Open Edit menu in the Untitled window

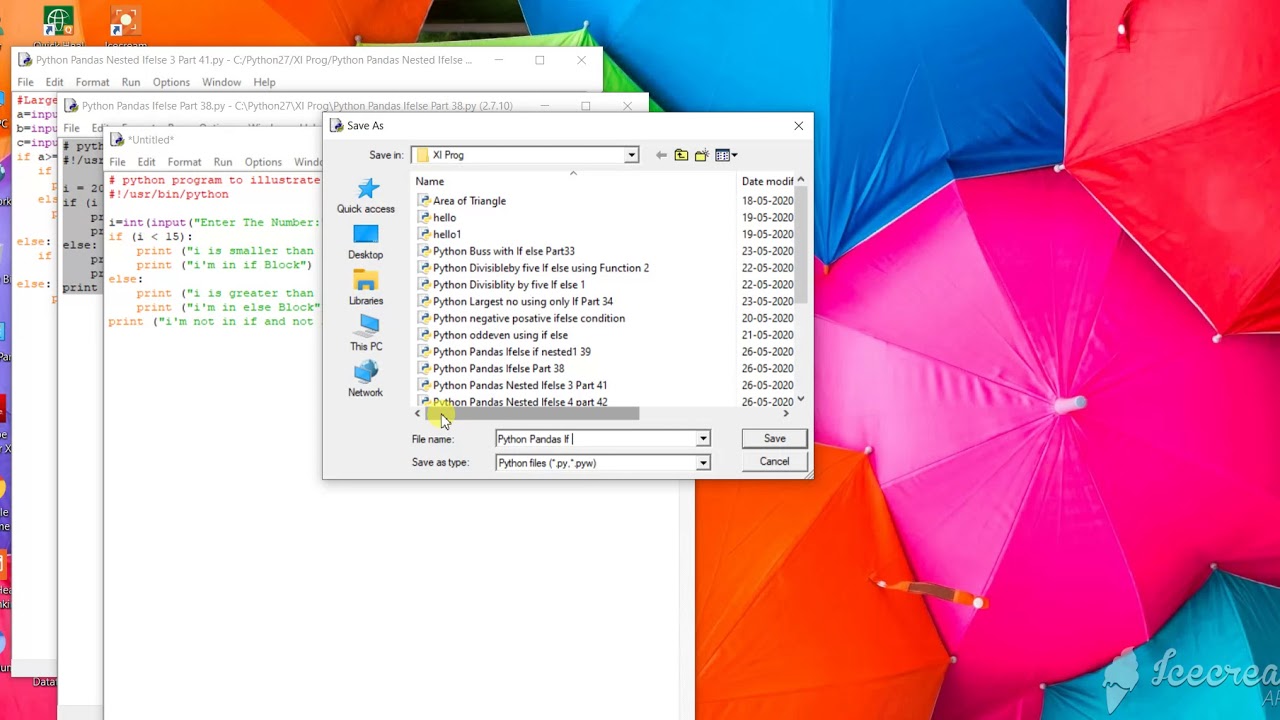click(147, 162)
